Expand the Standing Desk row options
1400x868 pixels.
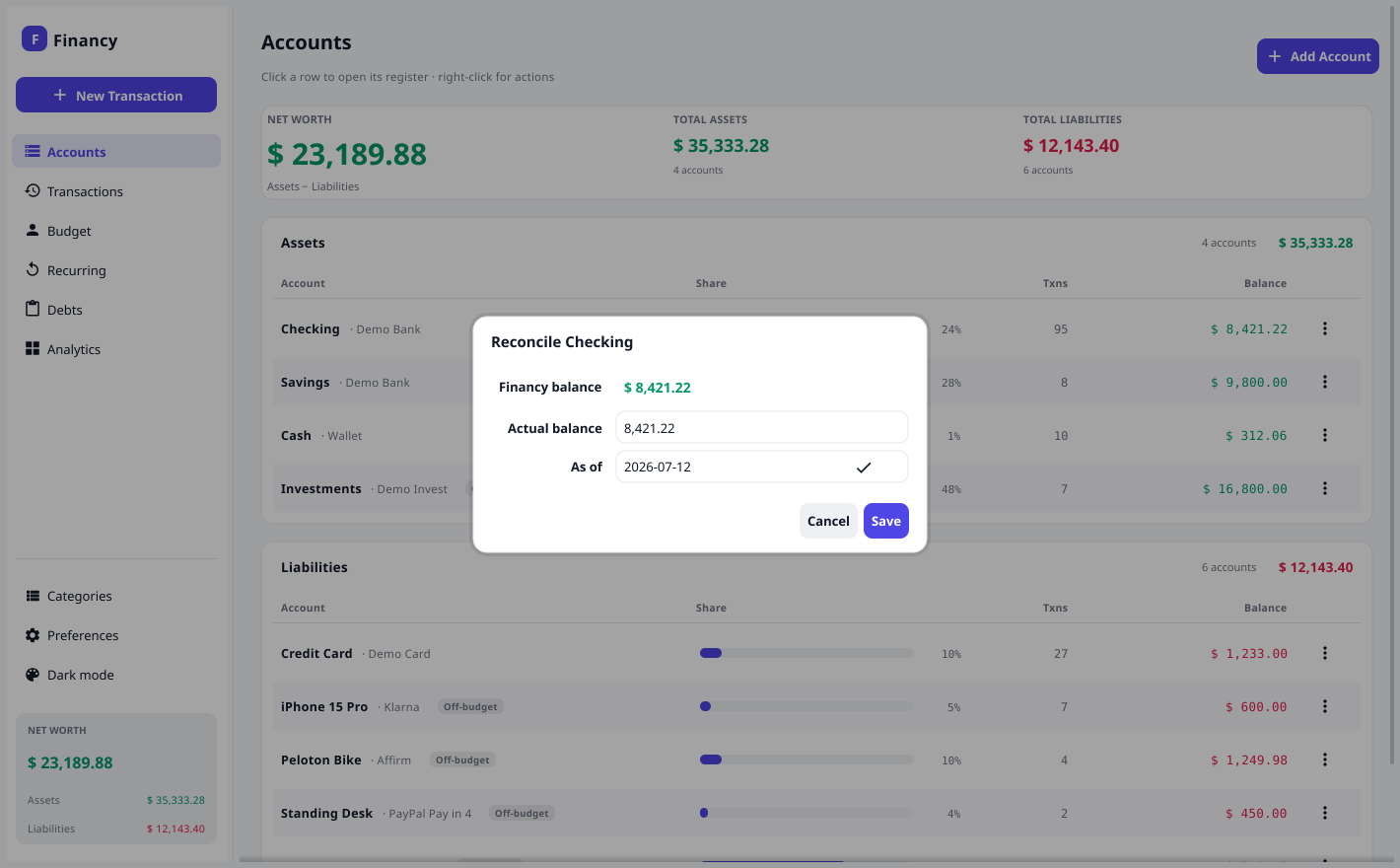[1325, 813]
